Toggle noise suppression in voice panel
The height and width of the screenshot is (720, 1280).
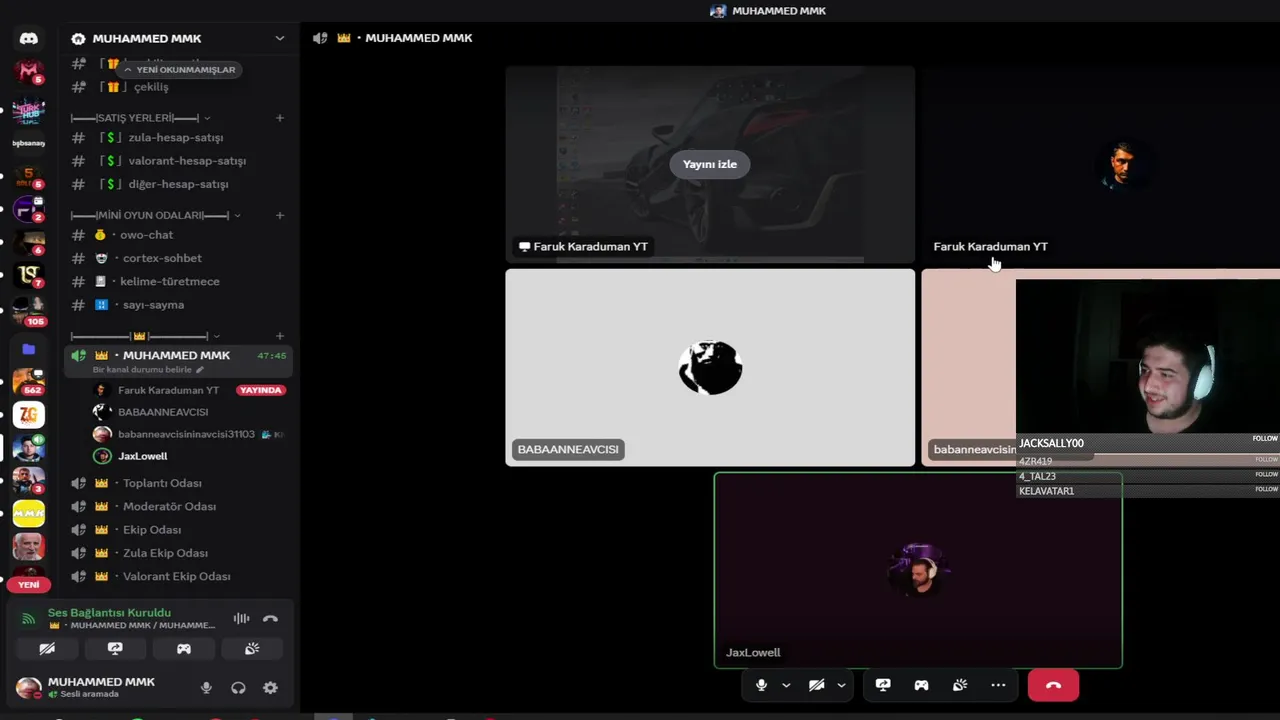pyautogui.click(x=241, y=619)
